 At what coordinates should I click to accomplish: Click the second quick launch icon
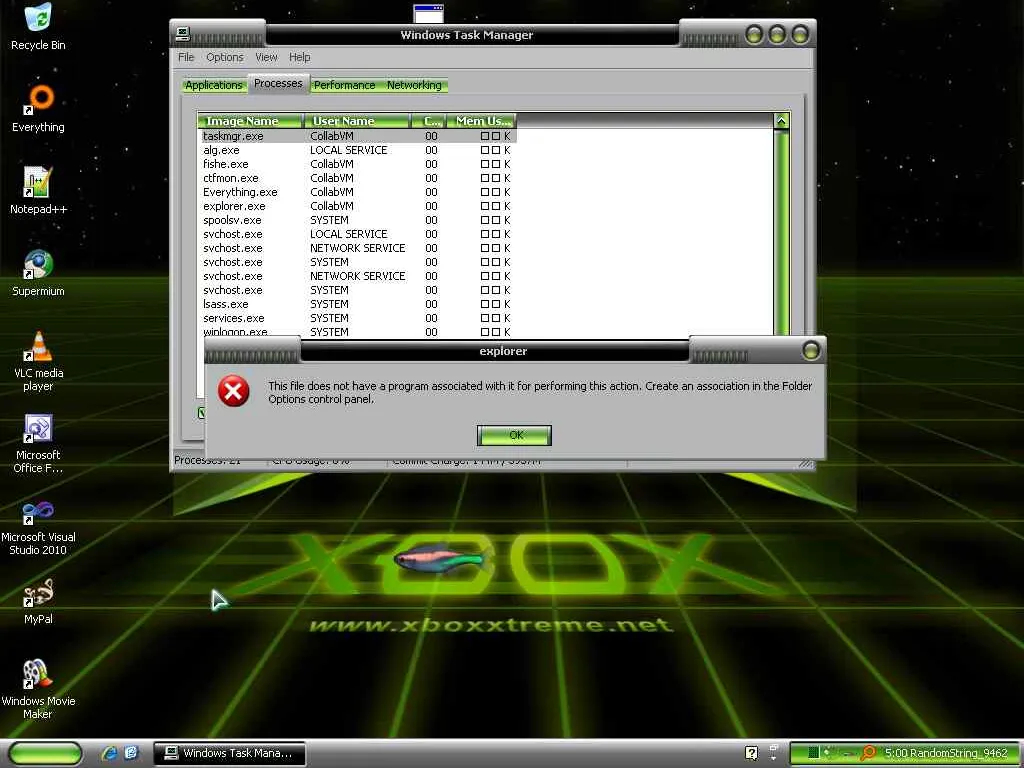pyautogui.click(x=131, y=753)
